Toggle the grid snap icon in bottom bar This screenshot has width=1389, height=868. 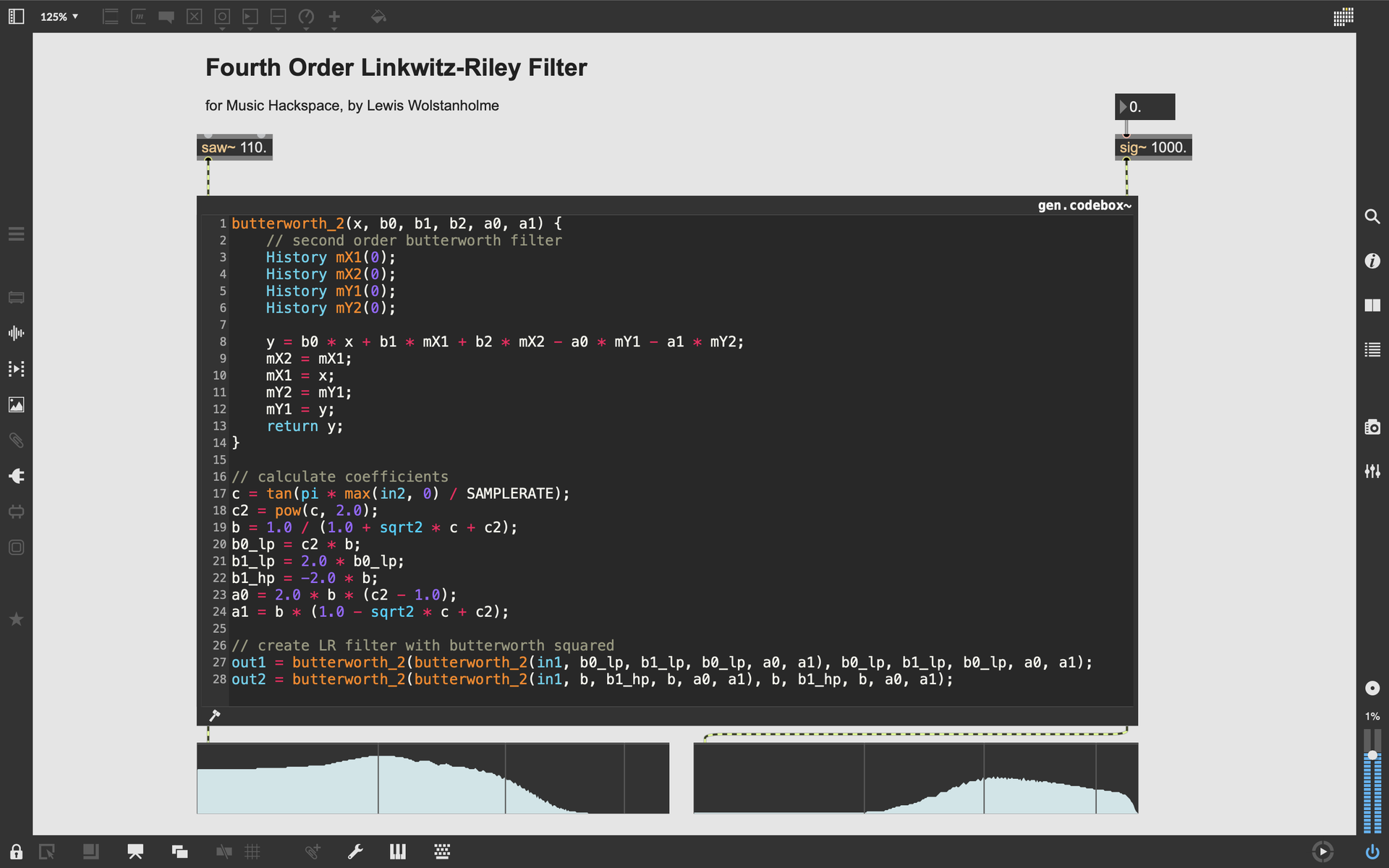point(252,851)
